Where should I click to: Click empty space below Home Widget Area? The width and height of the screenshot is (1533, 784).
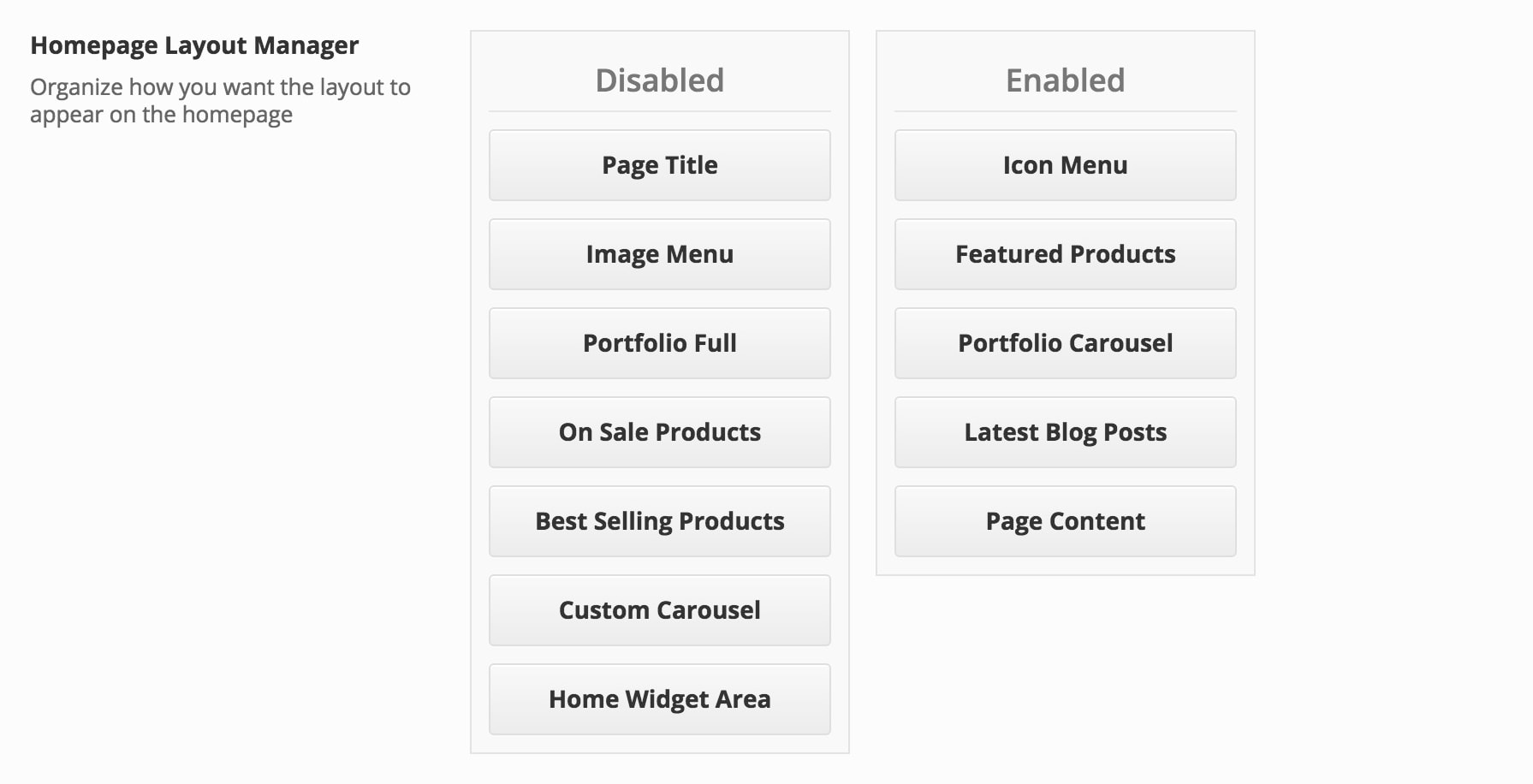[659, 744]
